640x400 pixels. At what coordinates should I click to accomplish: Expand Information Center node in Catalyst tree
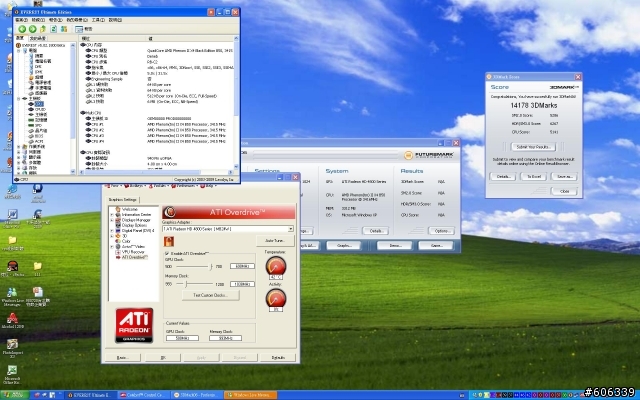click(112, 214)
